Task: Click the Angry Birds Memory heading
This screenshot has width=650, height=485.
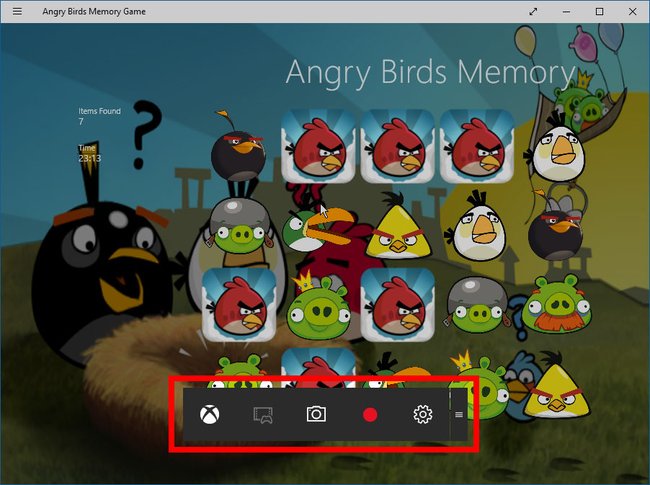Action: point(431,73)
